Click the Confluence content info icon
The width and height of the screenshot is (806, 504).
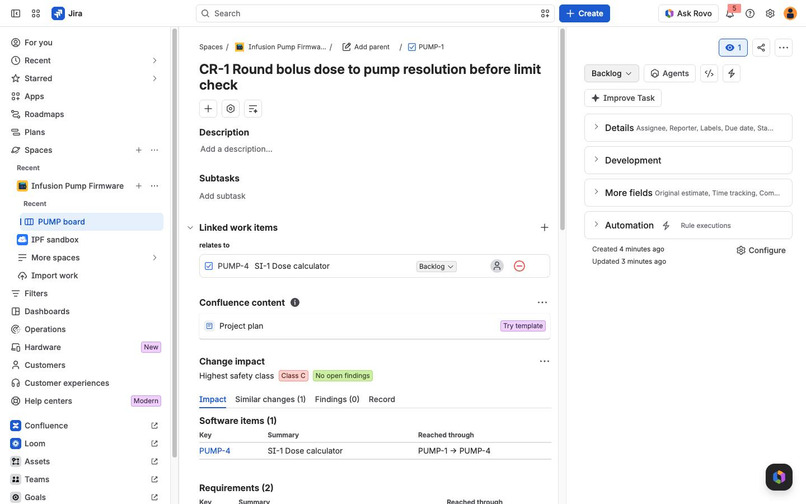pos(295,302)
